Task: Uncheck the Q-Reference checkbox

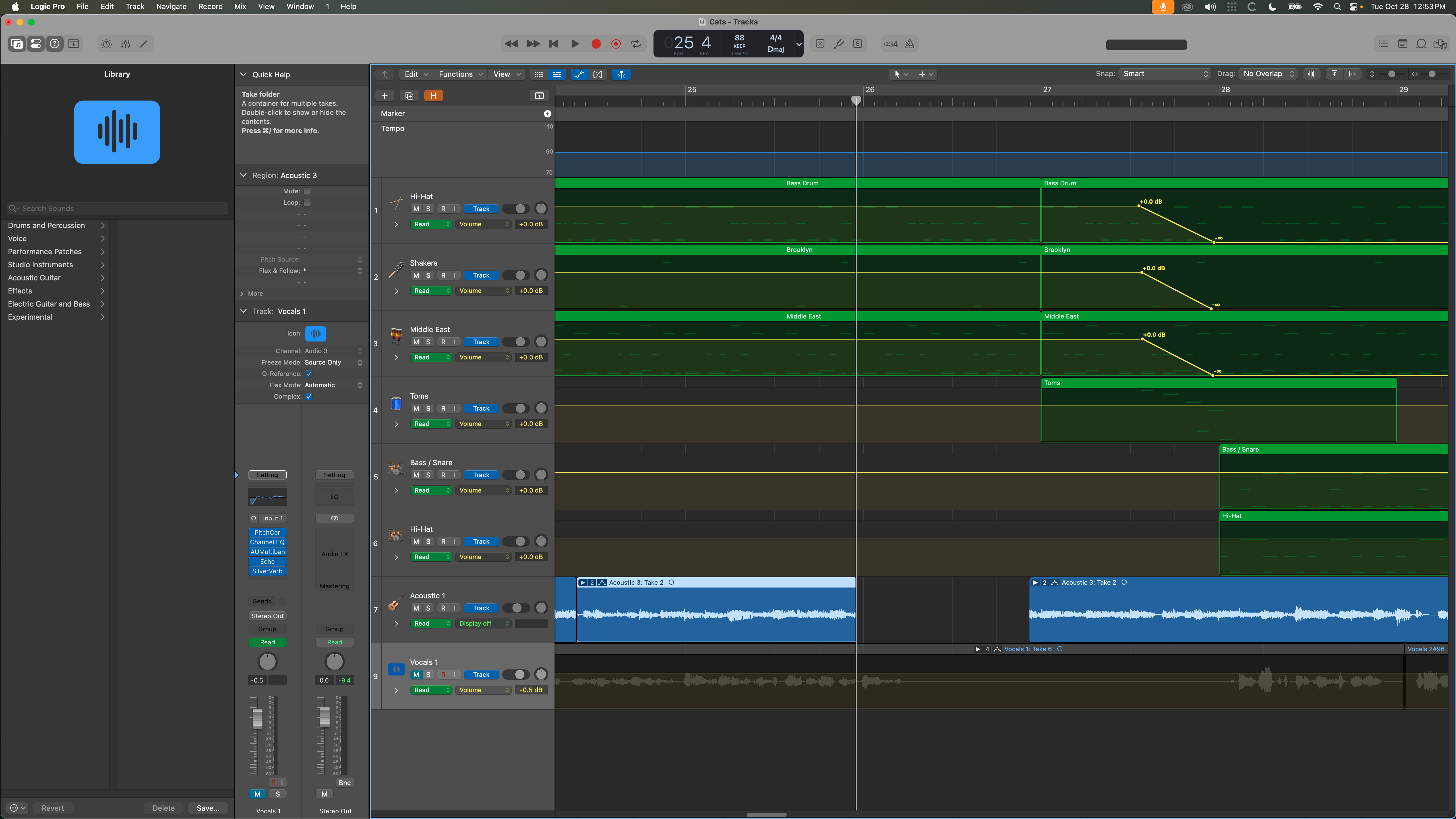Action: [x=309, y=374]
